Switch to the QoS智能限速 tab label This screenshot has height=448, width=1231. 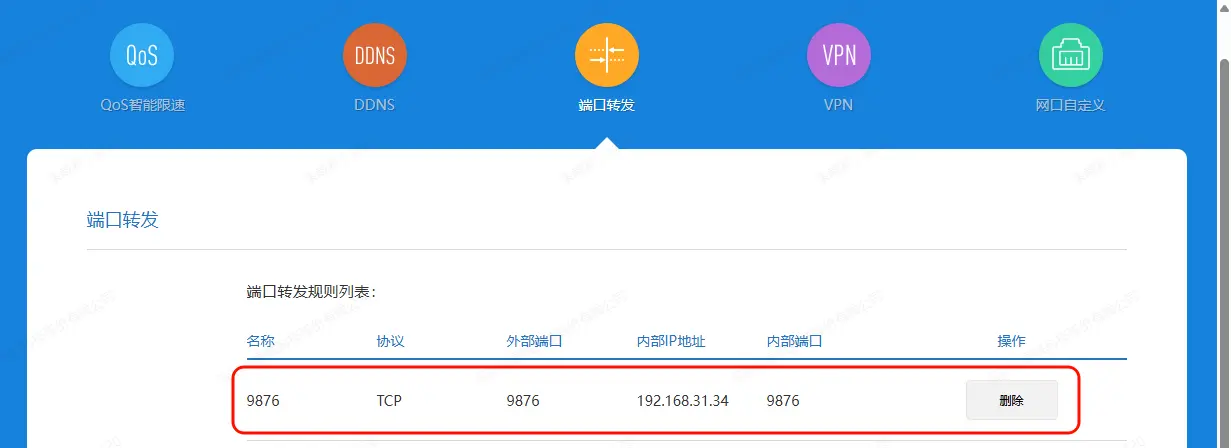click(142, 105)
